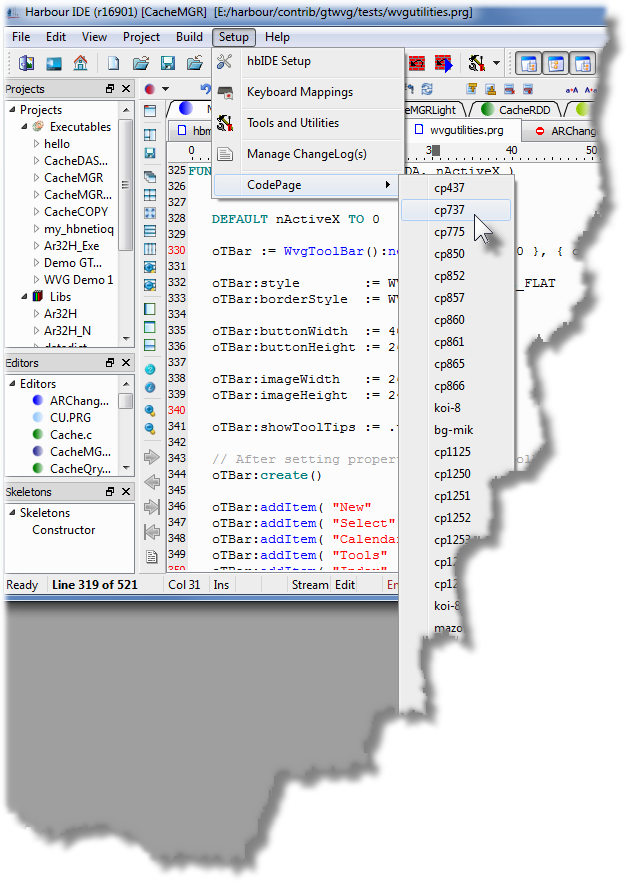
Task: Click the horizontal stack layout icon
Action: click(150, 231)
